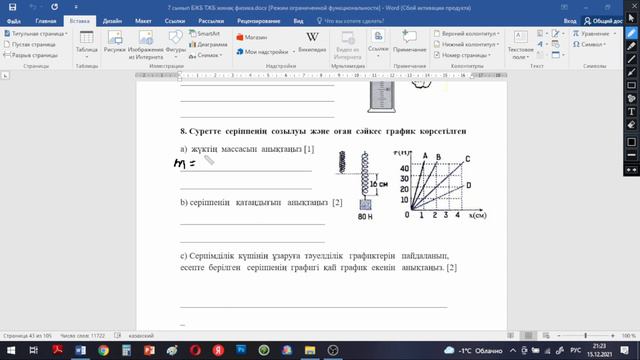Click the 'Что вы хотите сделать?' search box
The image size is (640, 360).
[350, 21]
